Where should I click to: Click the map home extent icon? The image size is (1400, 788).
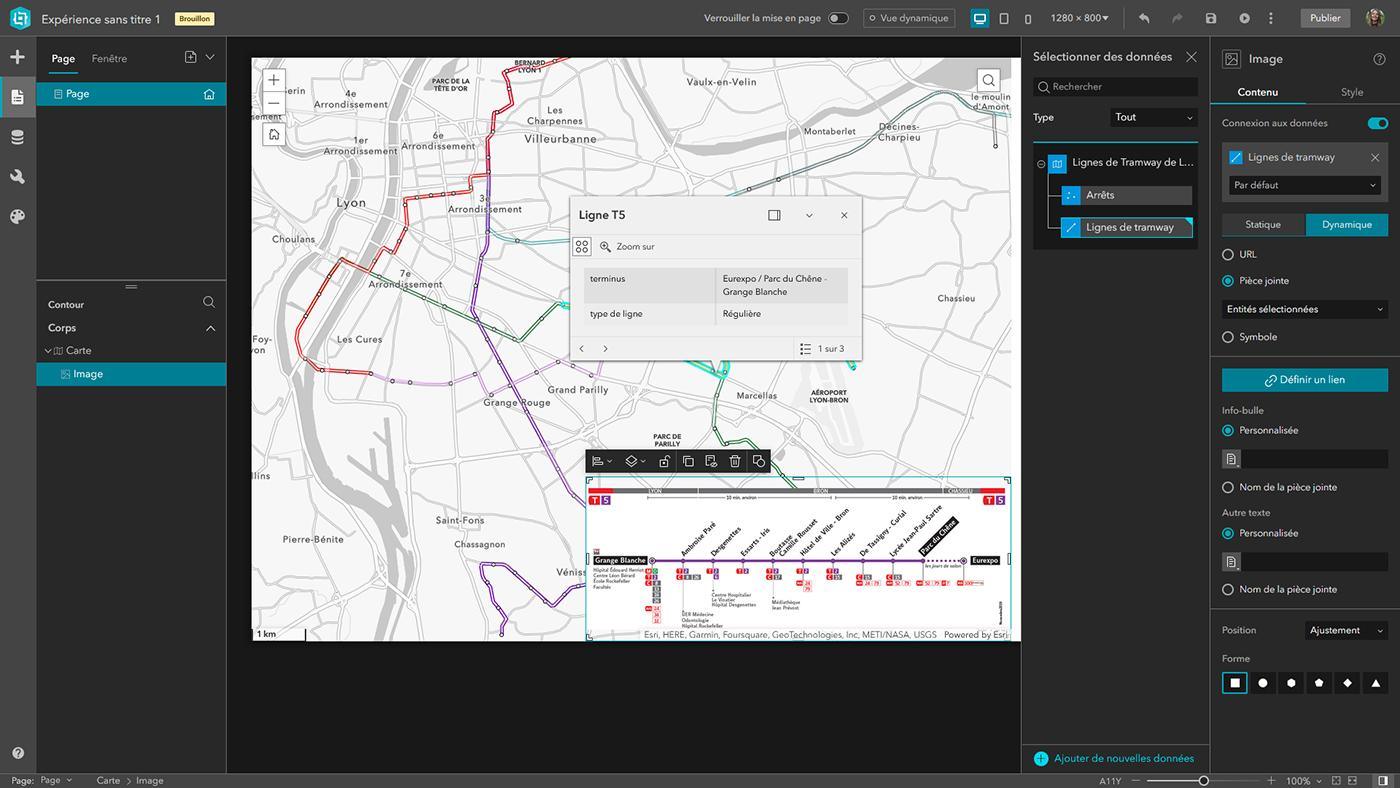tap(274, 134)
